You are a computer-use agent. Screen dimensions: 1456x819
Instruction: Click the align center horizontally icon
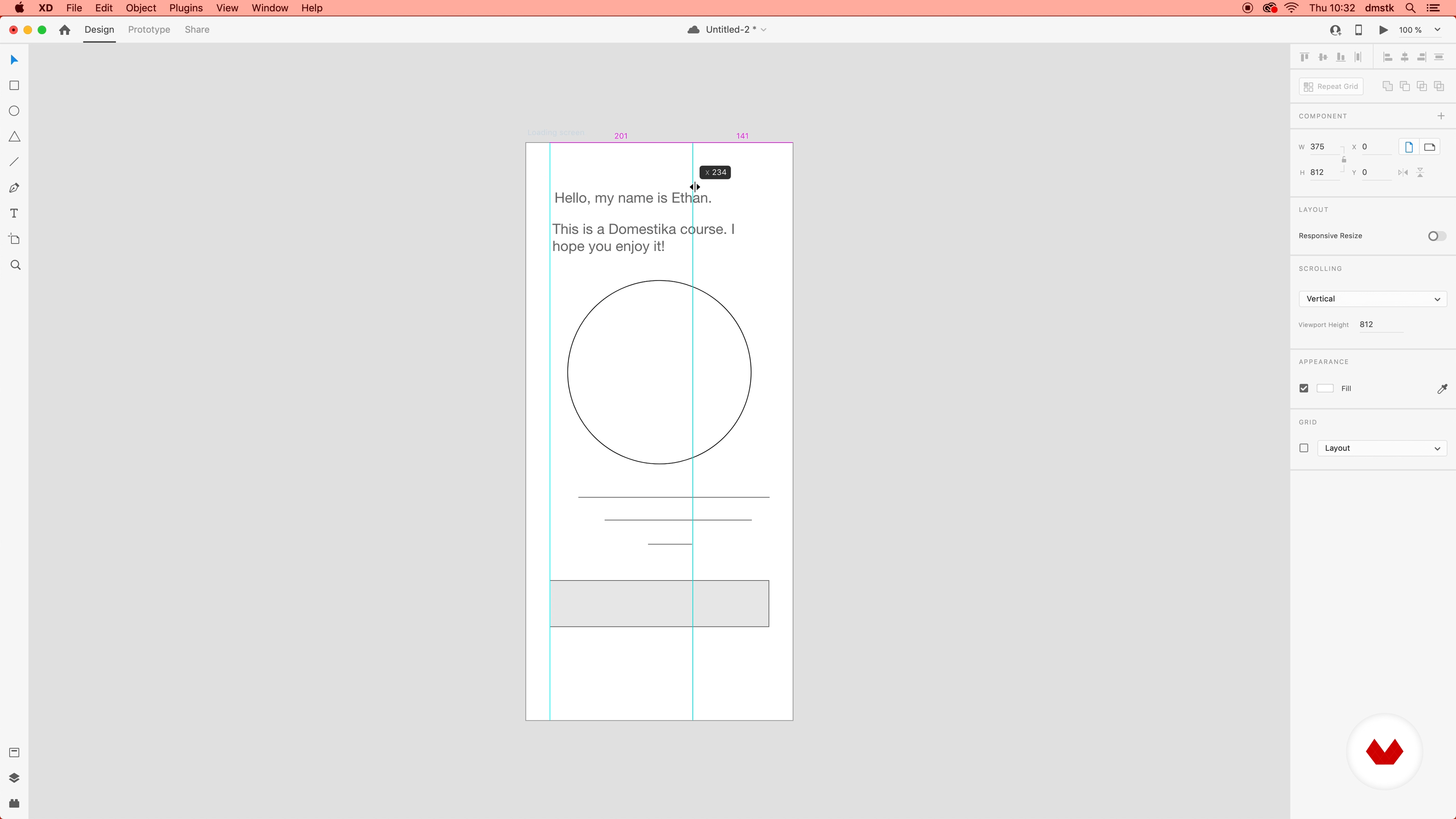pos(1404,57)
